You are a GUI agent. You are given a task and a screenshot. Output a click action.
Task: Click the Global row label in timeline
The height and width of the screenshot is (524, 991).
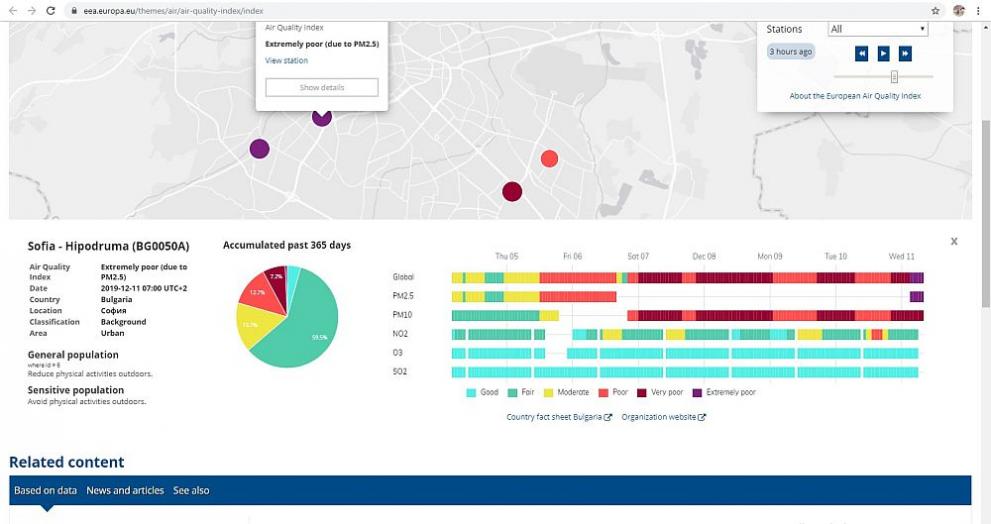click(x=403, y=277)
